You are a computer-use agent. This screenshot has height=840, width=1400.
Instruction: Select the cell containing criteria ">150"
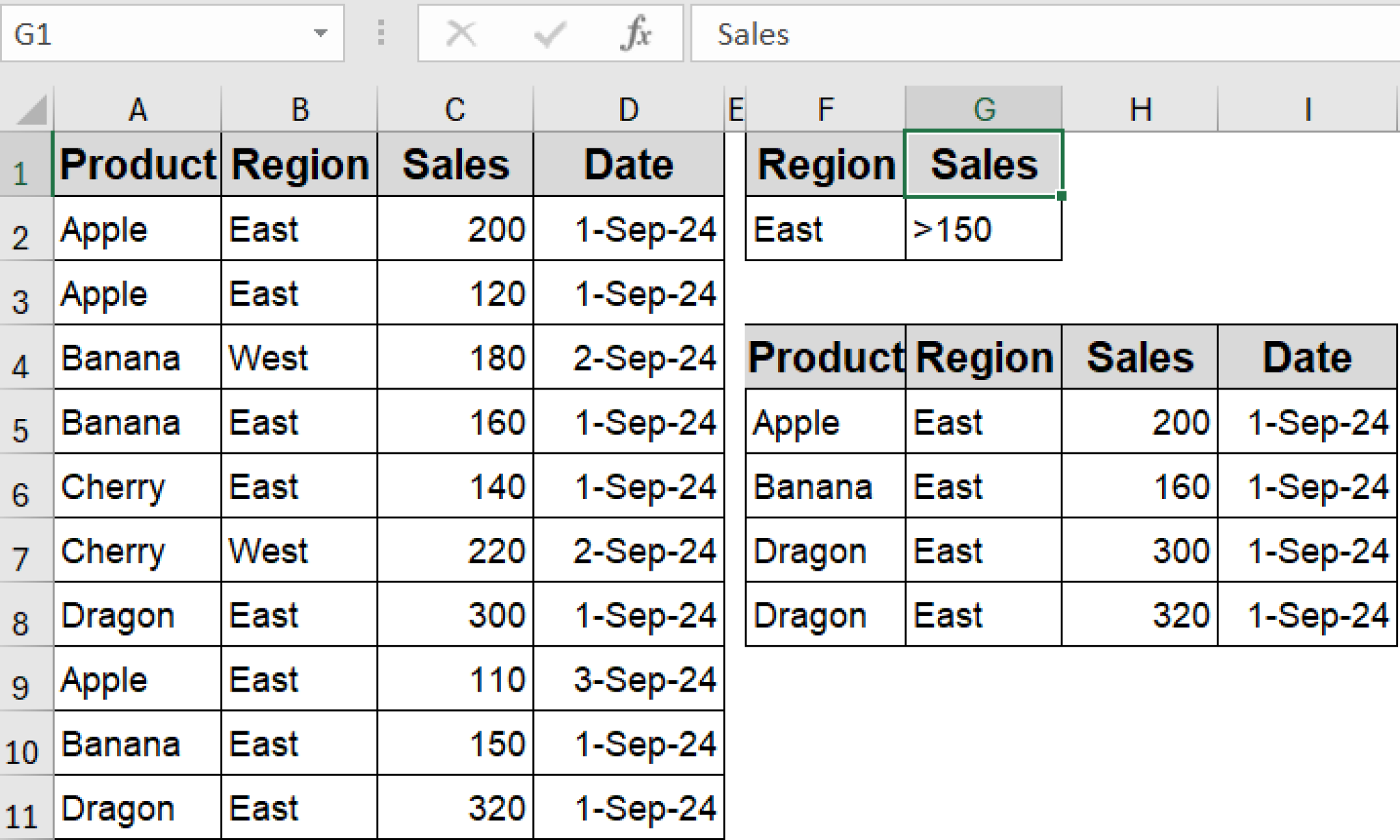pyautogui.click(x=983, y=230)
